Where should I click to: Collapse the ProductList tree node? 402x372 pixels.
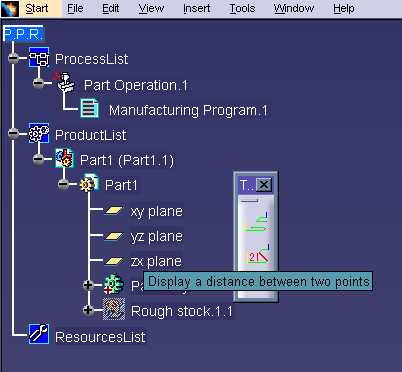(x=13, y=133)
